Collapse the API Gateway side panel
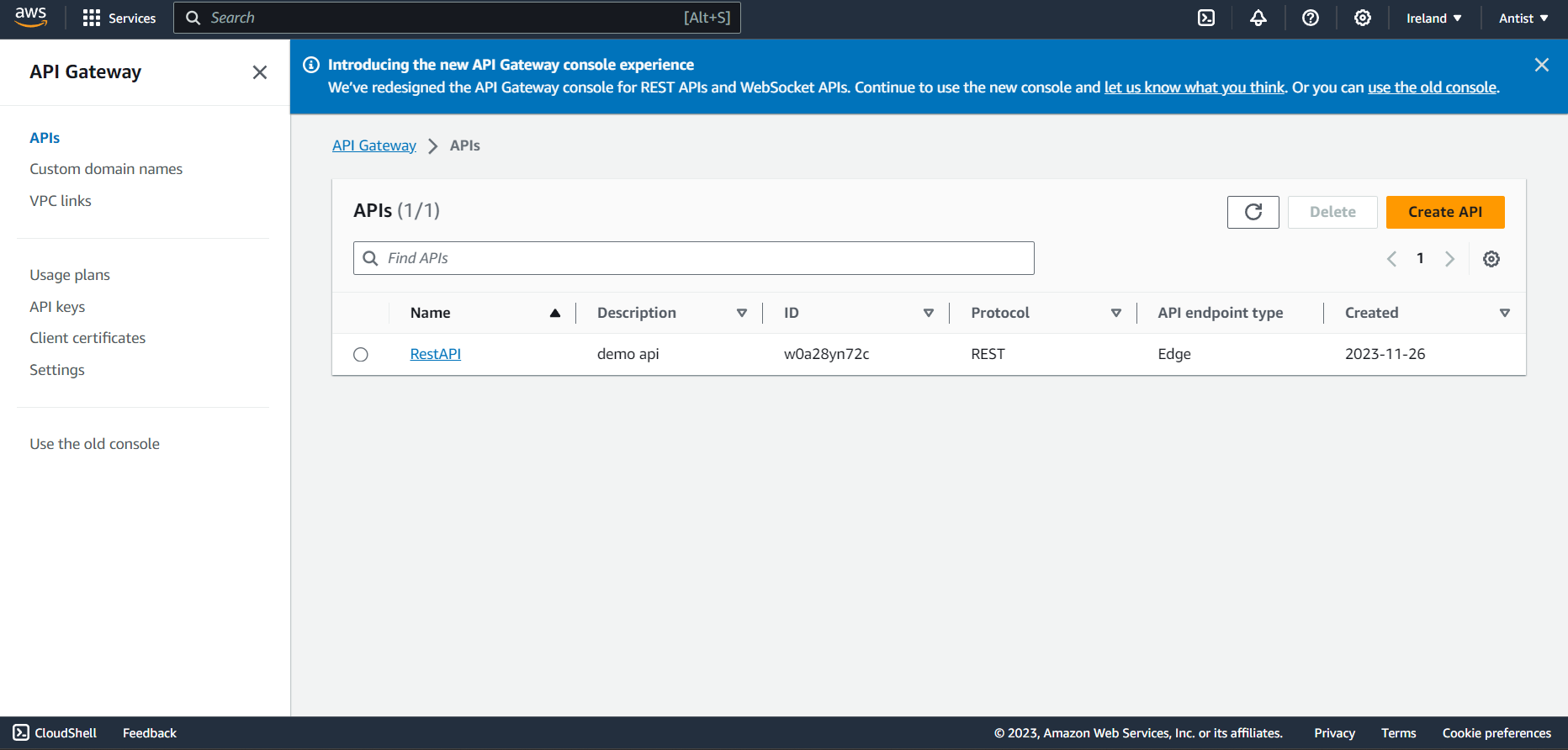Image resolution: width=1568 pixels, height=750 pixels. pyautogui.click(x=260, y=72)
